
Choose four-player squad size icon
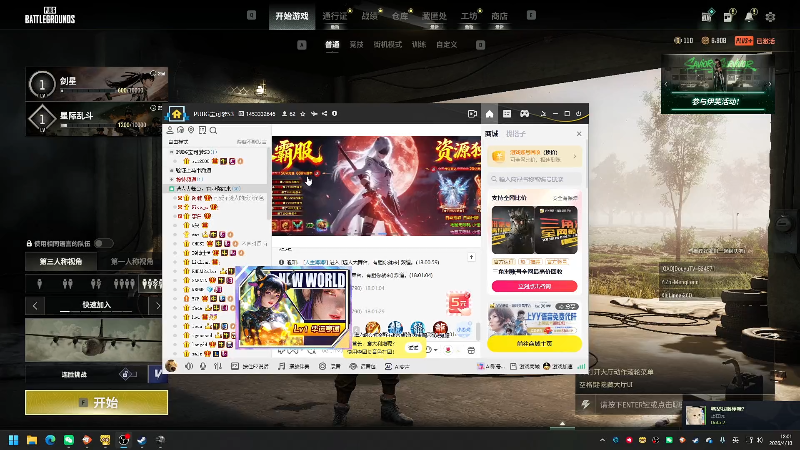[124, 284]
